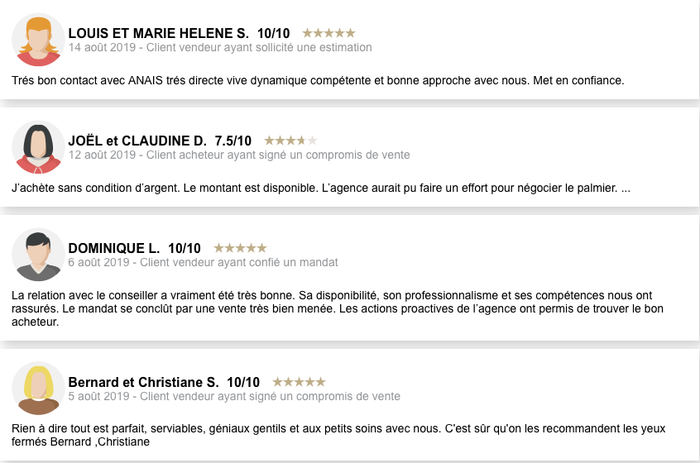Click the 14 août 2019 review date line
The image size is (700, 463).
point(220,47)
